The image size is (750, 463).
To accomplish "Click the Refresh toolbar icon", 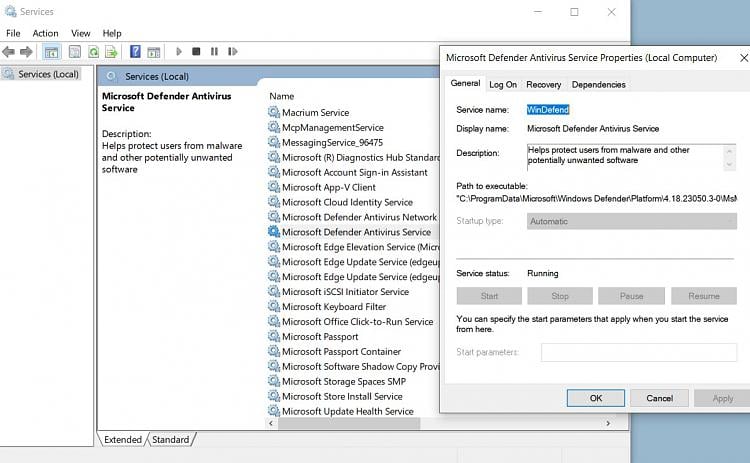I will 93,51.
